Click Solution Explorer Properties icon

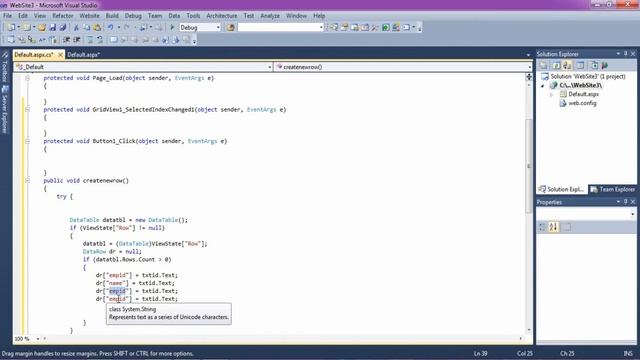(x=543, y=65)
